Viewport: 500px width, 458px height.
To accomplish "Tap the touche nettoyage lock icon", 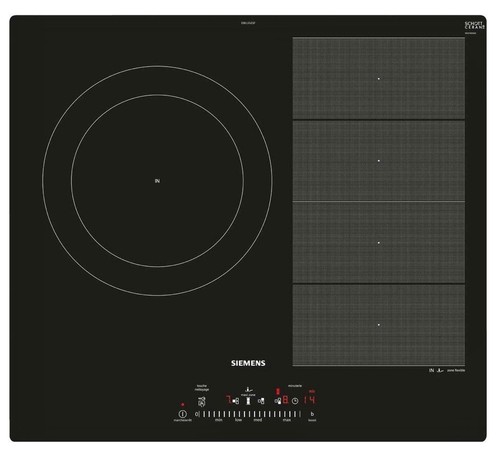I will (201, 401).
